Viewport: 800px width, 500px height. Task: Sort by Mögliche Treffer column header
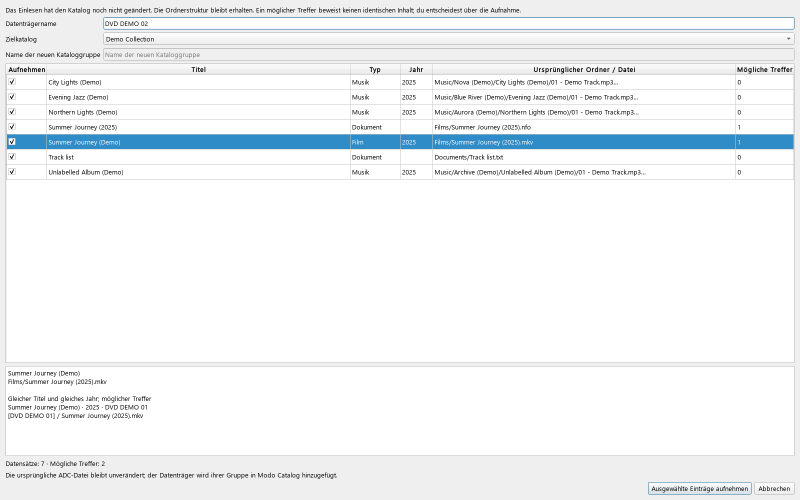[765, 69]
